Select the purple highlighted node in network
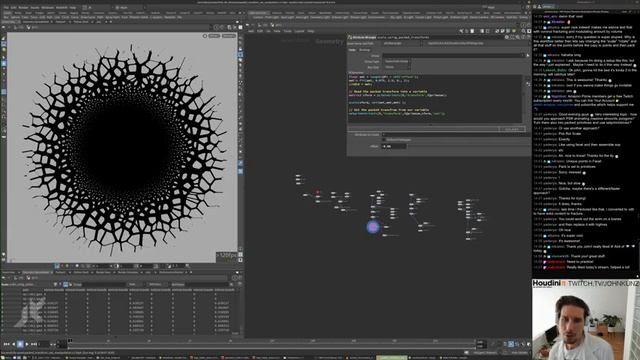Screen dimensions: 640x360 tap(373, 227)
